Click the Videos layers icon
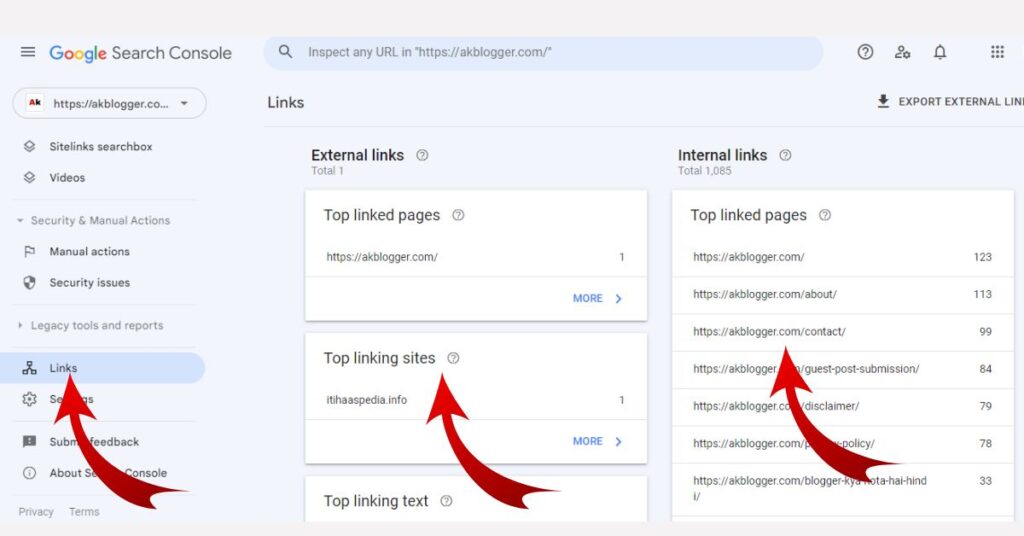The image size is (1024, 536). (29, 178)
